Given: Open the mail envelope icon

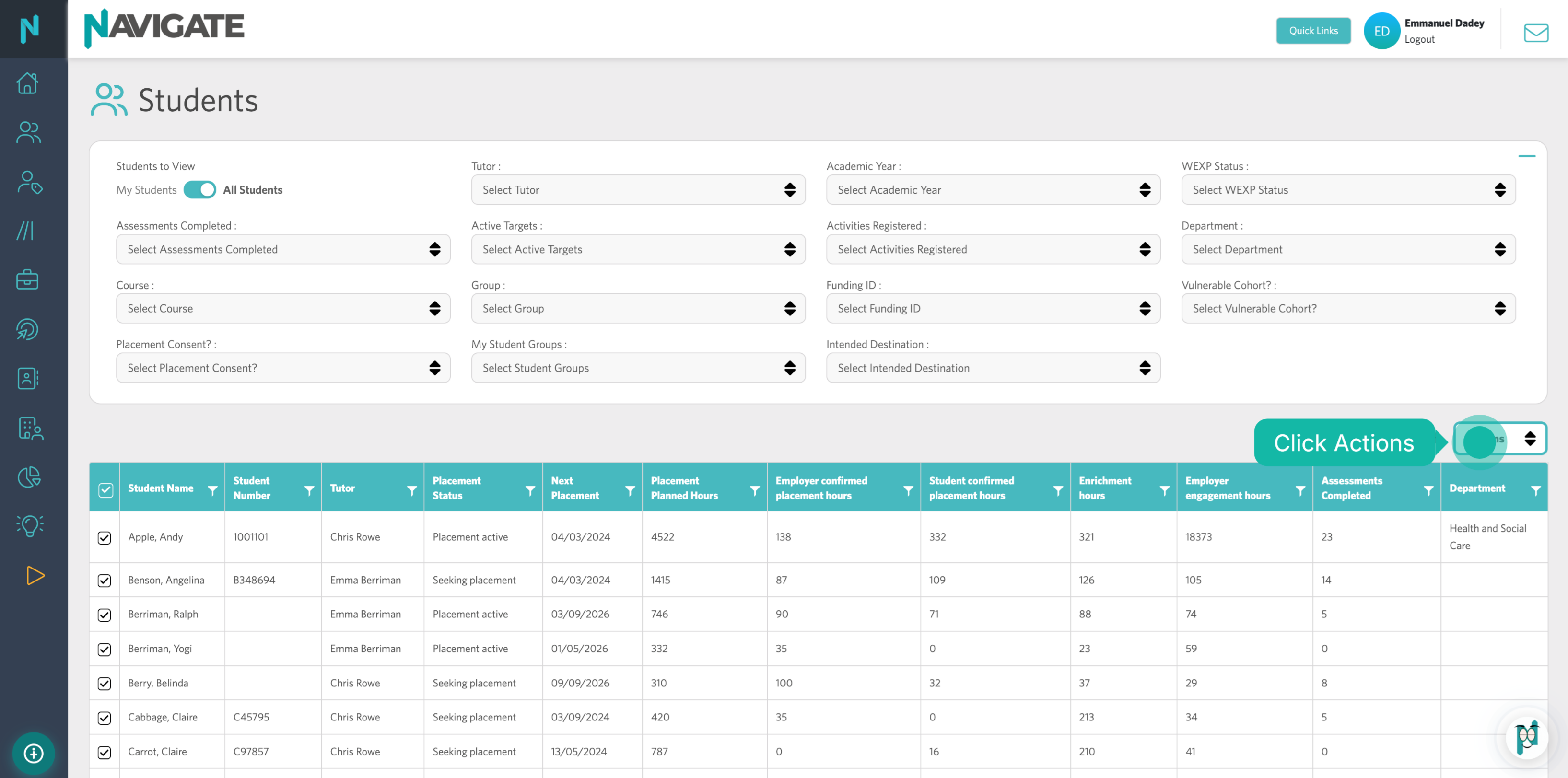Looking at the screenshot, I should pyautogui.click(x=1536, y=32).
